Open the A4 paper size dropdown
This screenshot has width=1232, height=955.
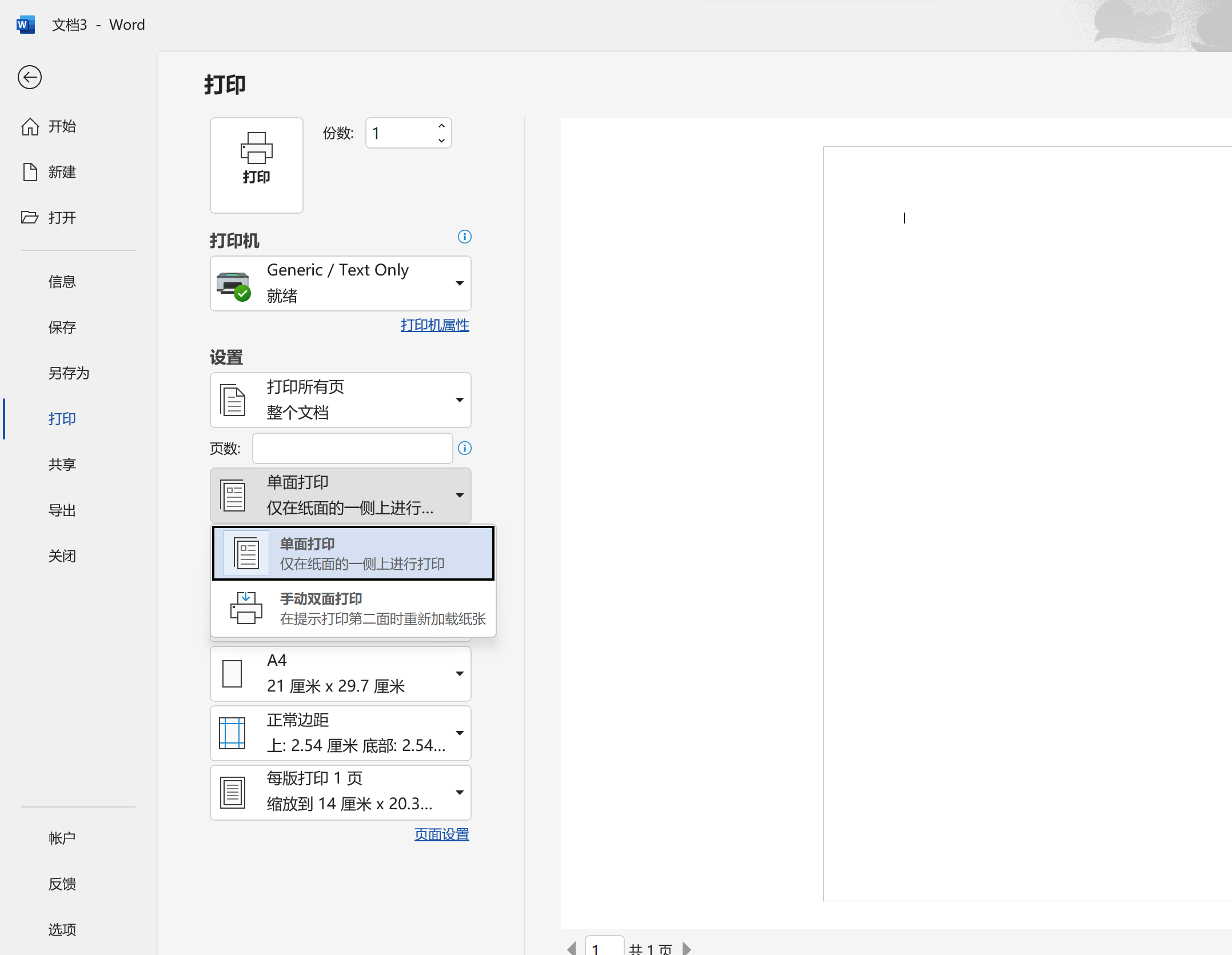pyautogui.click(x=341, y=674)
